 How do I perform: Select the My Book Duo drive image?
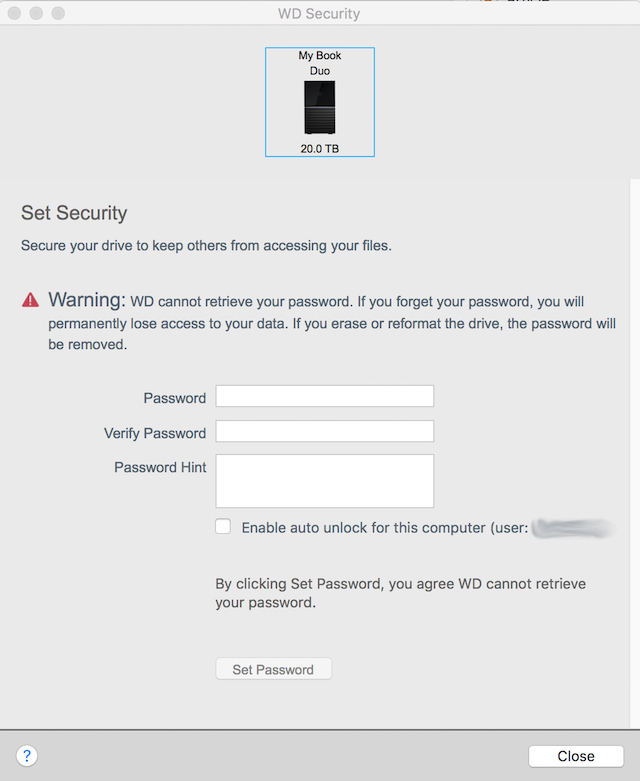(x=320, y=108)
